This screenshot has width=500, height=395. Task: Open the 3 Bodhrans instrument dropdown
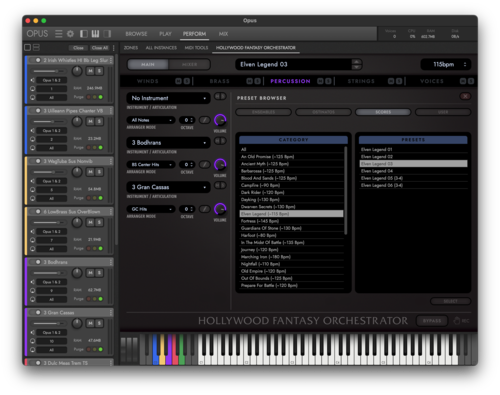click(x=168, y=143)
